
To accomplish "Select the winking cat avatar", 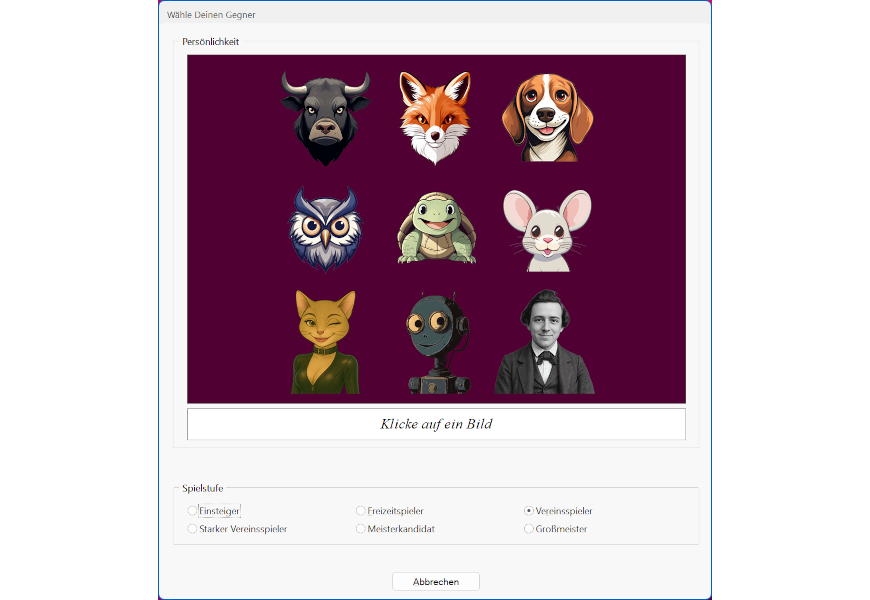I will point(325,342).
